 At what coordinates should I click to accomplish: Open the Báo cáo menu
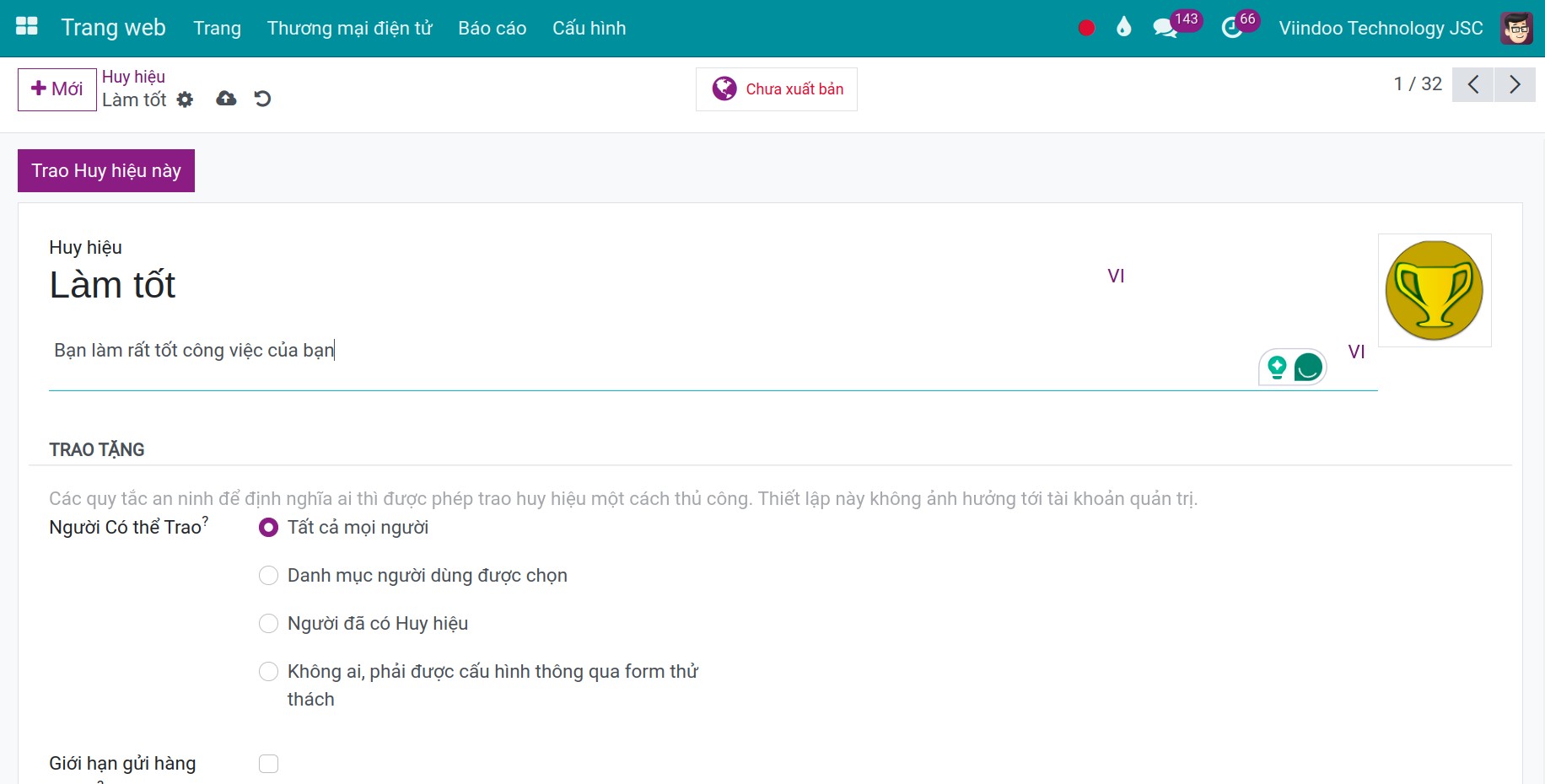pyautogui.click(x=493, y=28)
